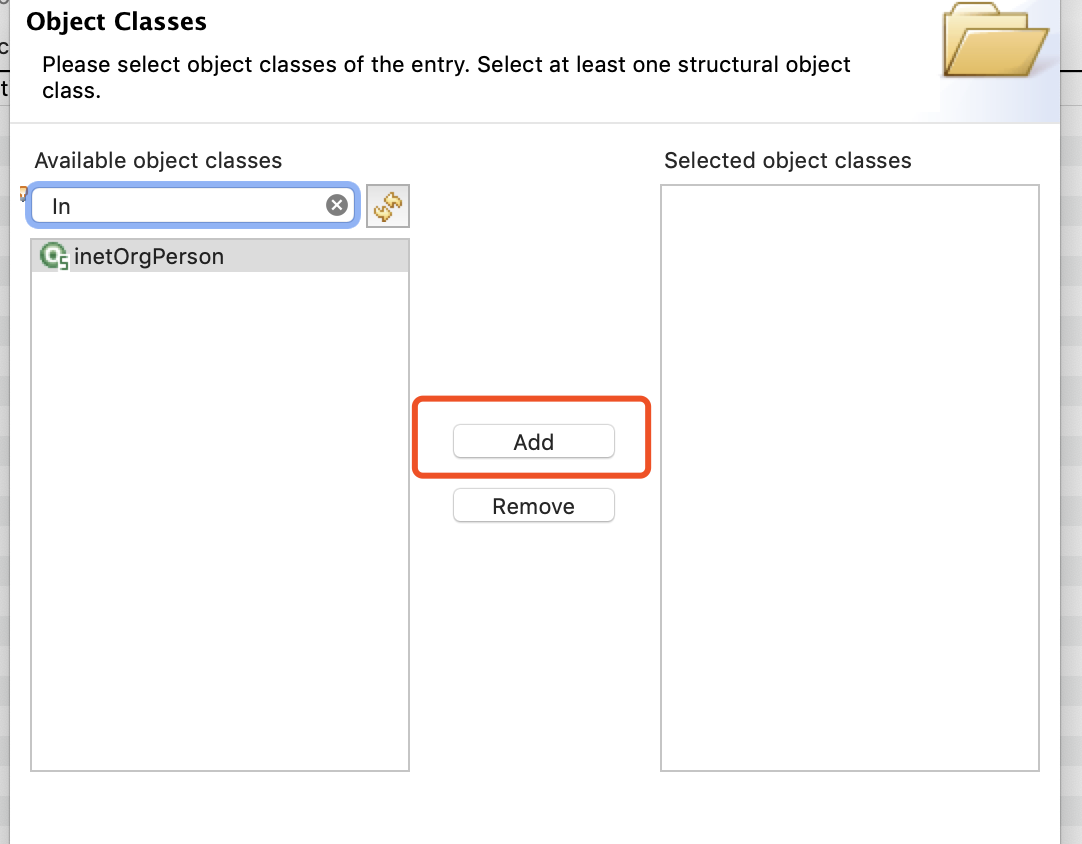Click the Selected object classes empty list
This screenshot has height=844, width=1082.
tap(849, 477)
